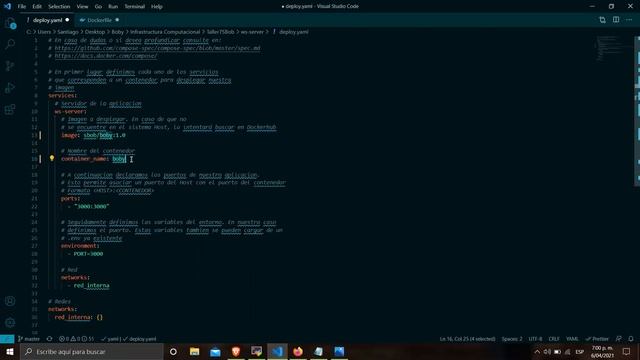This screenshot has width=640, height=360.
Task: Open Firefox from the taskbar
Action: [x=298, y=351]
